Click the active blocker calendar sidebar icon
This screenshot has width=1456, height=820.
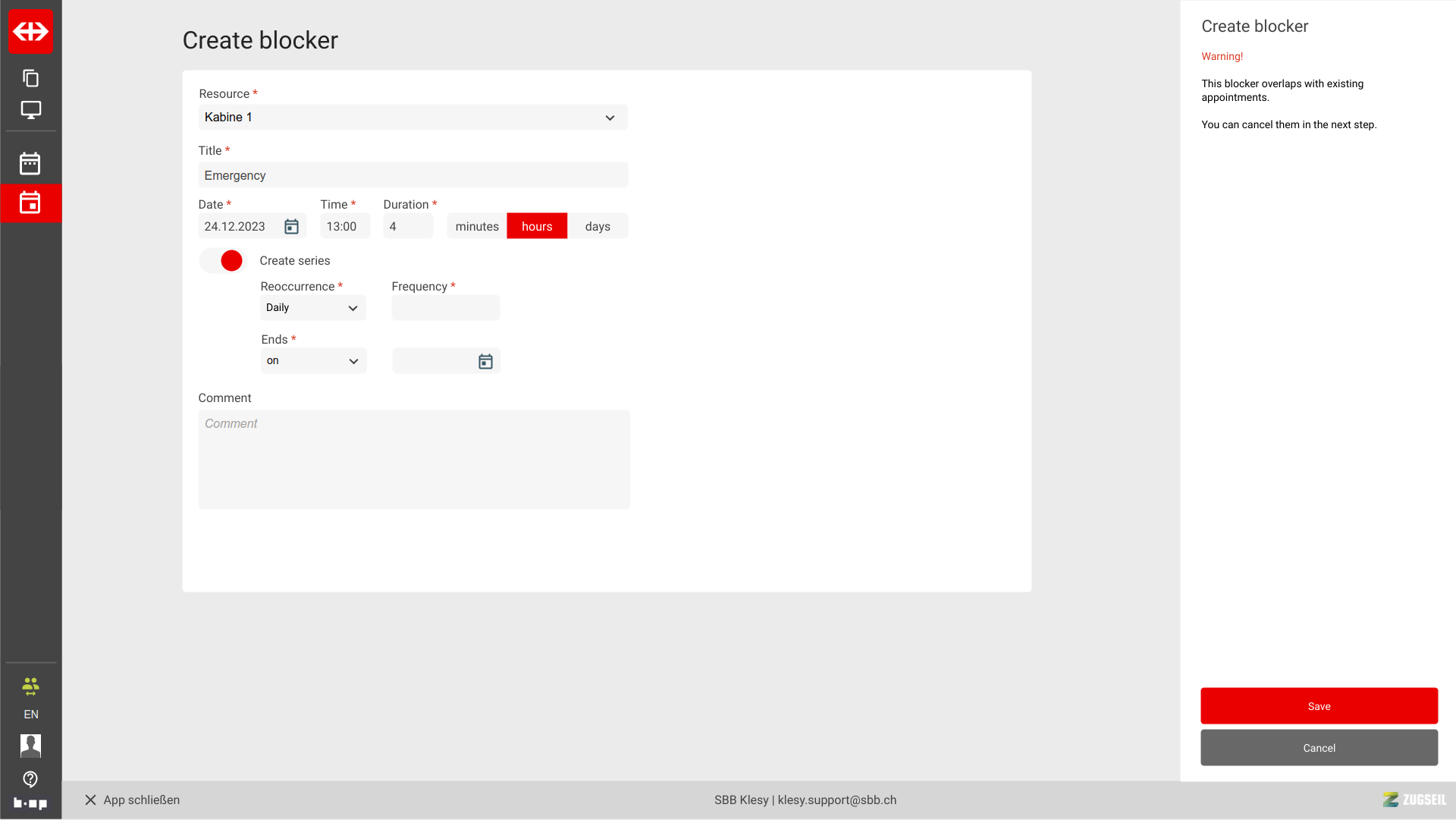tap(30, 203)
